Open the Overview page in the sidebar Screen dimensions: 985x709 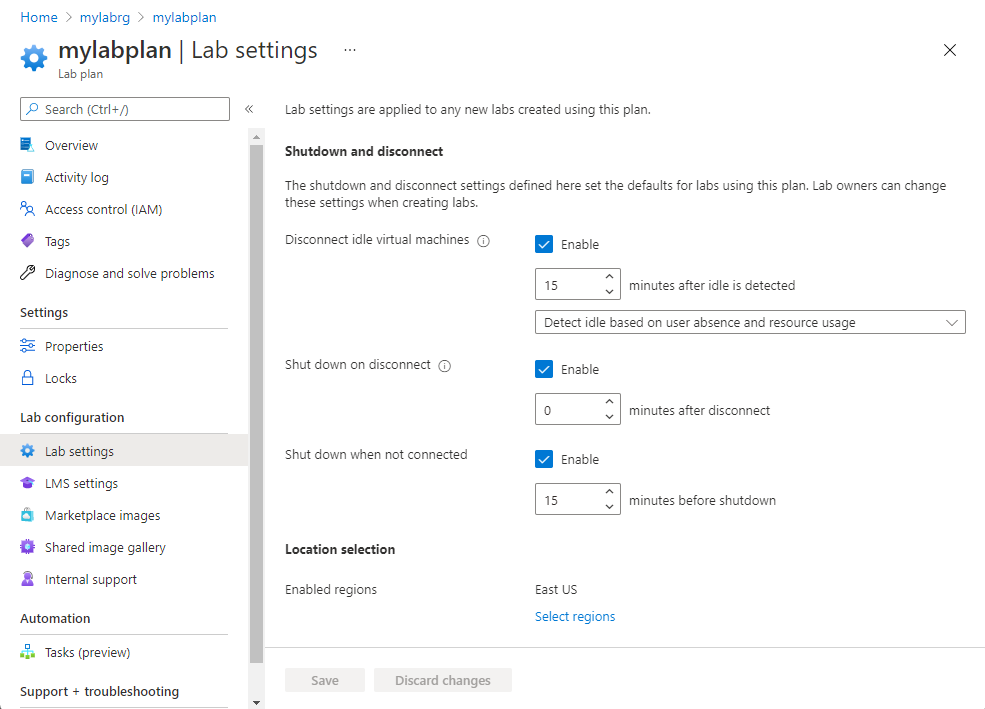[74, 144]
